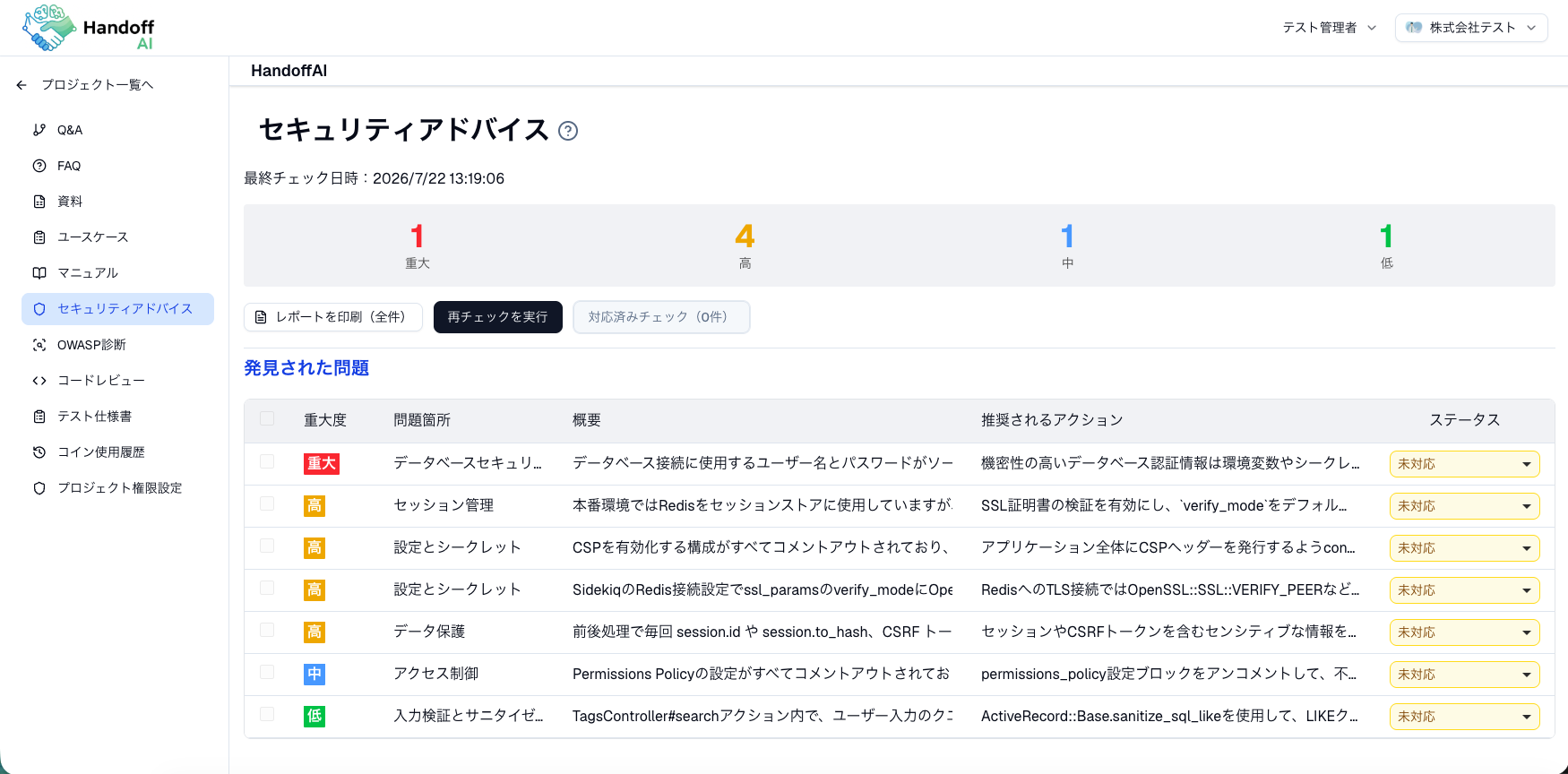Click the OWASP診断 scan icon
This screenshot has width=1568, height=774.
pyautogui.click(x=39, y=345)
